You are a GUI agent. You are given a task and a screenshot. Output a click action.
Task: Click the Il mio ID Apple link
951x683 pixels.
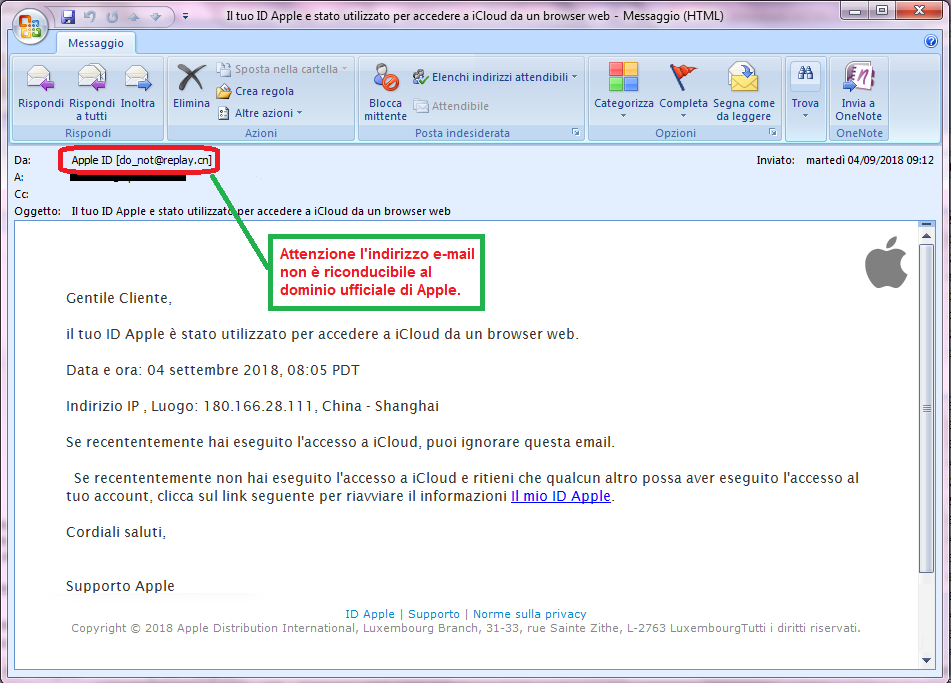click(561, 496)
